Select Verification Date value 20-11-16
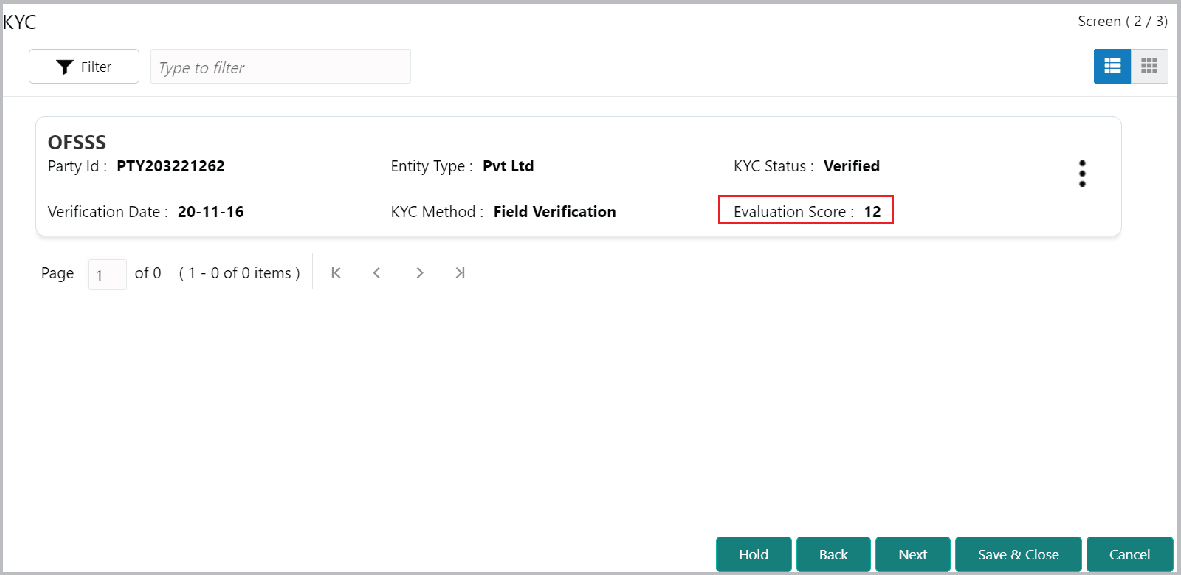Viewport: 1181px width, 575px height. coord(211,212)
